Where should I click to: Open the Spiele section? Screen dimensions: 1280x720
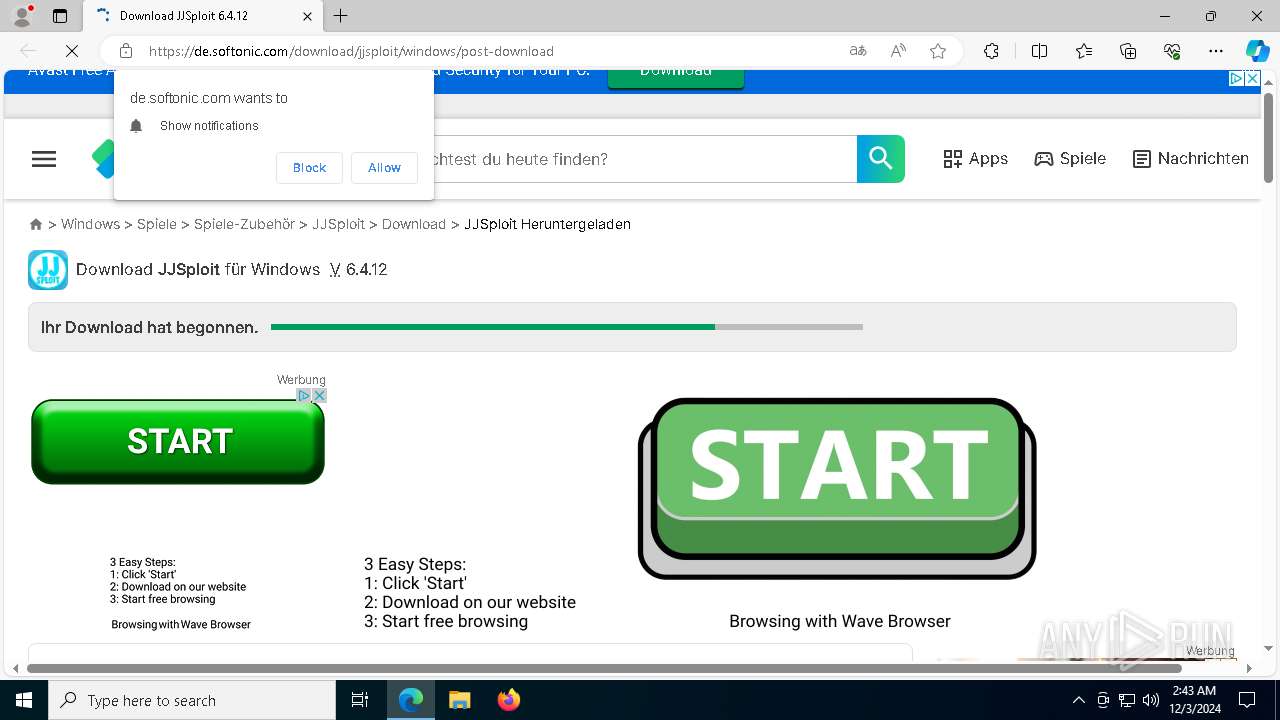pos(1070,159)
